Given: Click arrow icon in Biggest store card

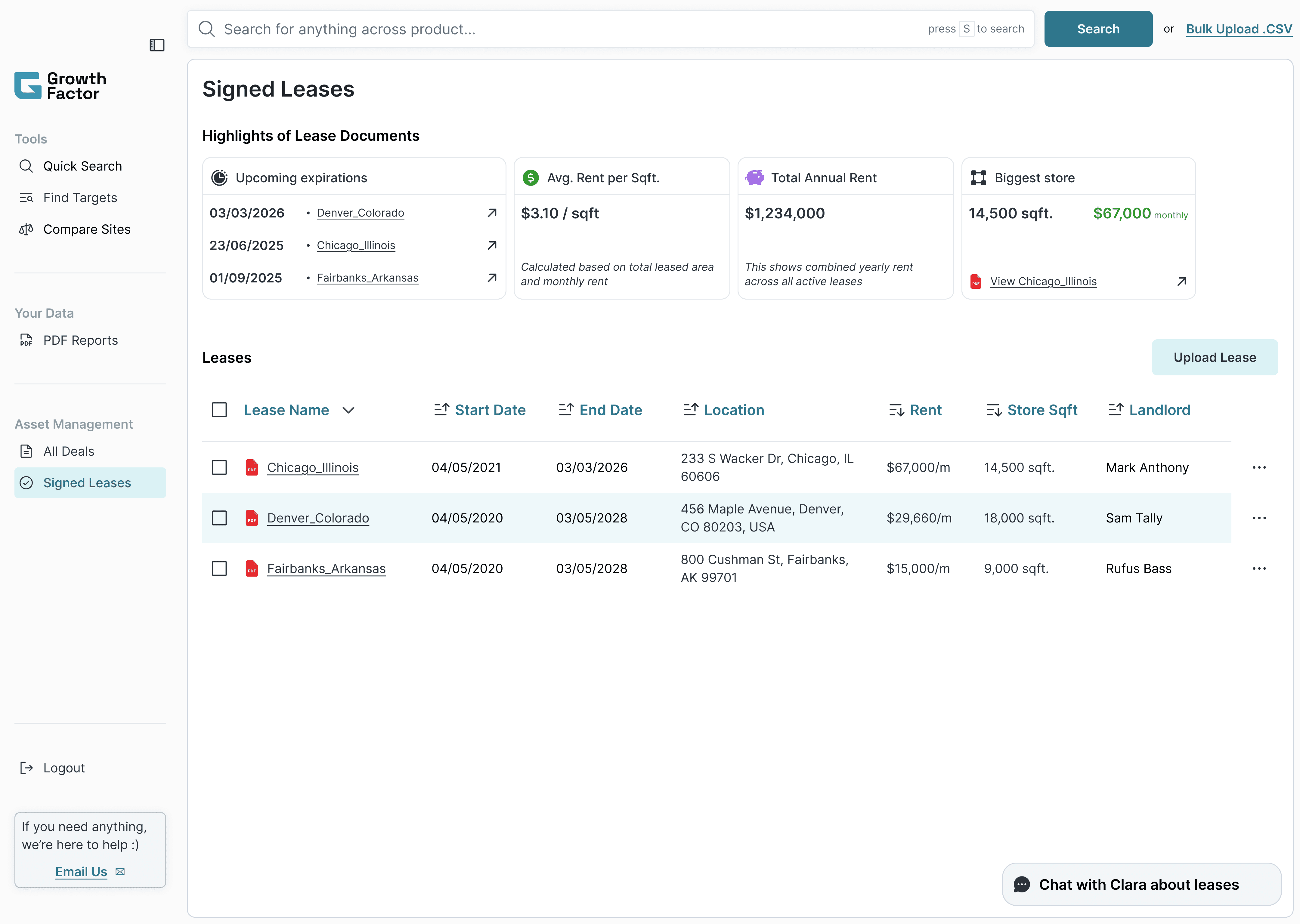Looking at the screenshot, I should click(x=1182, y=281).
